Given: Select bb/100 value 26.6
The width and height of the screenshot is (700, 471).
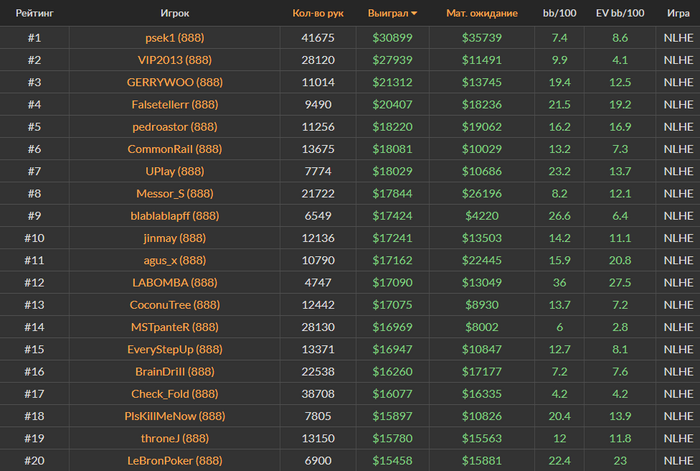Looking at the screenshot, I should (559, 216).
